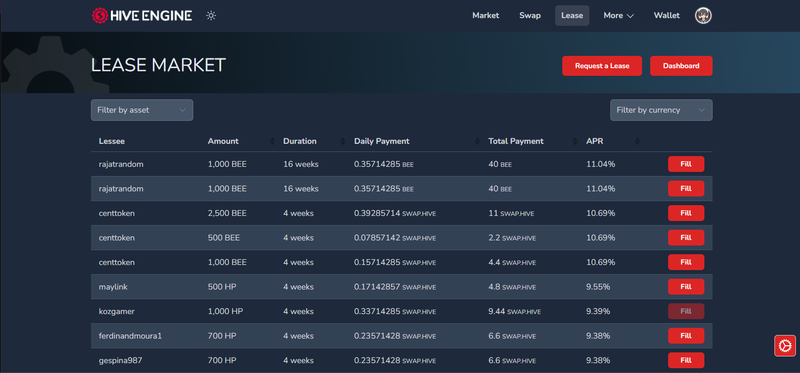Sort by APR column arrows
This screenshot has width=800, height=373.
click(637, 141)
